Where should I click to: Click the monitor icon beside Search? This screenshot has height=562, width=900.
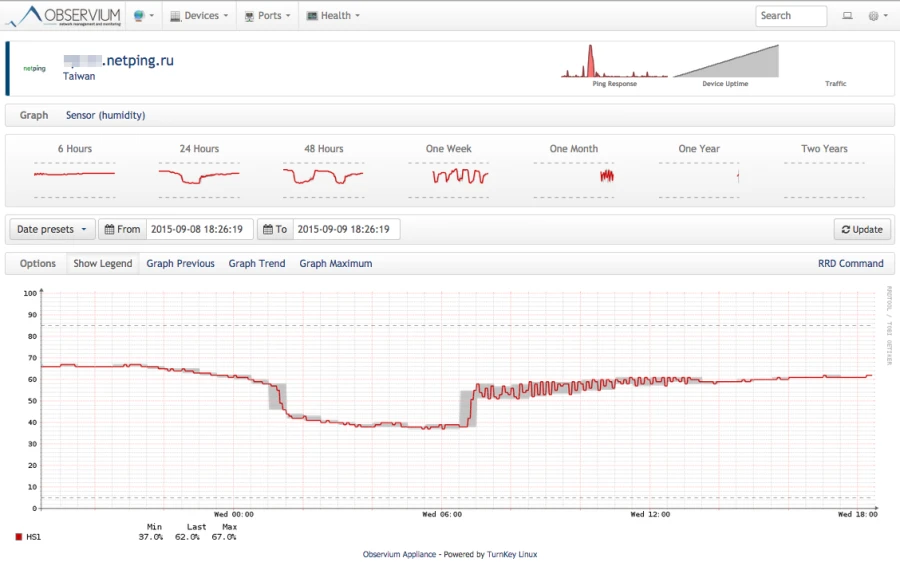(x=847, y=16)
